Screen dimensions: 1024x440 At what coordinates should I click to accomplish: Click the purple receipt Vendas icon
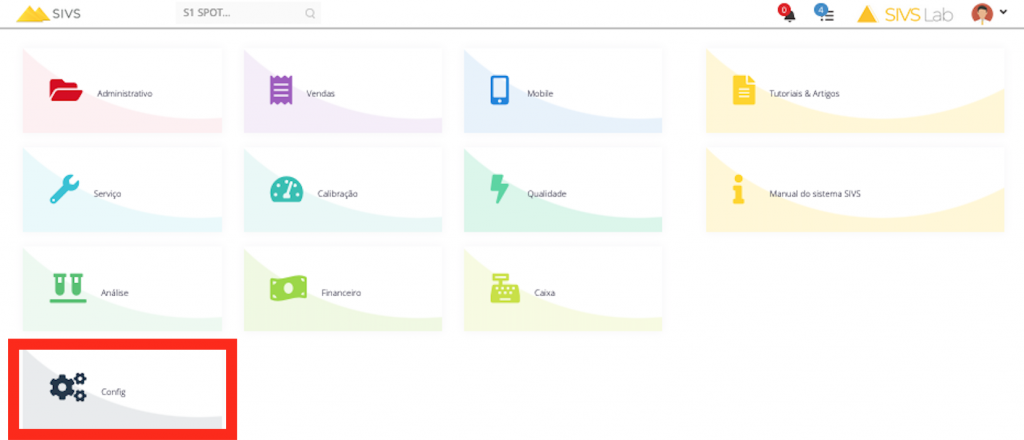281,90
